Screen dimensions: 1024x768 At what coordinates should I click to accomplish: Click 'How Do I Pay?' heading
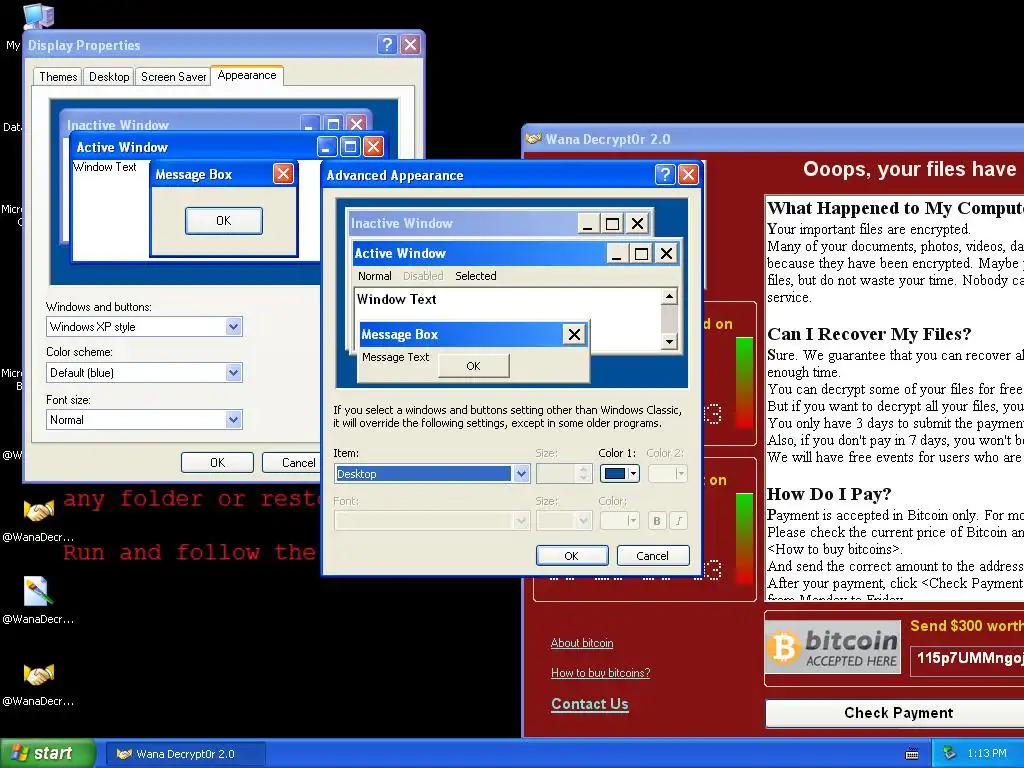click(x=829, y=494)
